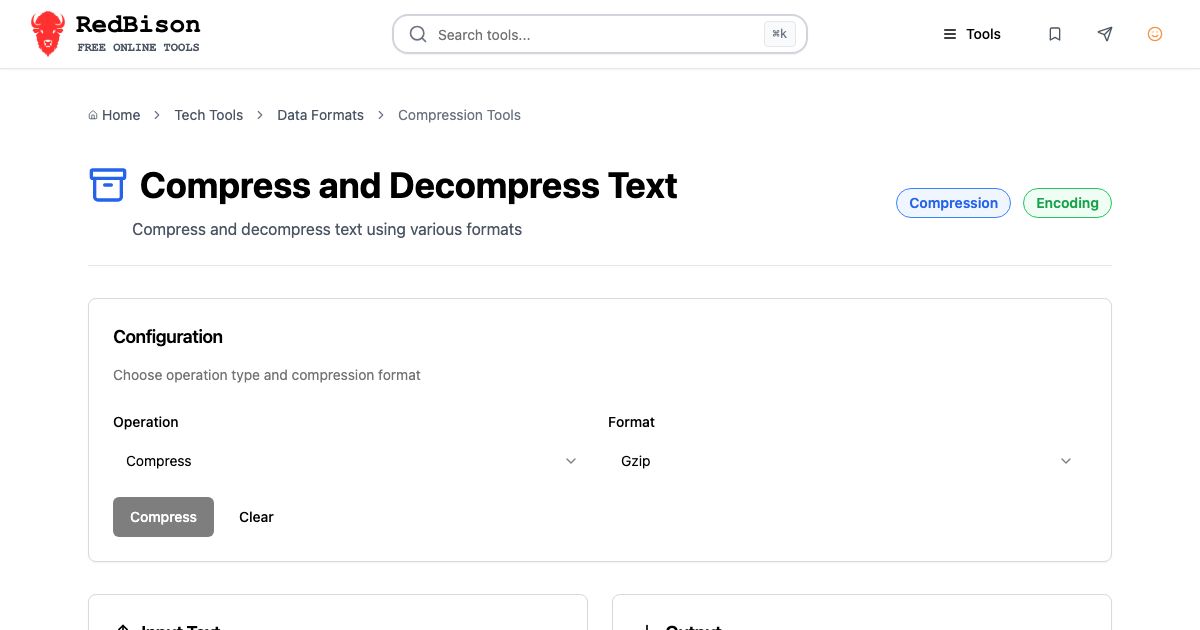Screen dimensions: 1200x630
Task: Open Data Formats breadcrumb link
Action: point(320,115)
